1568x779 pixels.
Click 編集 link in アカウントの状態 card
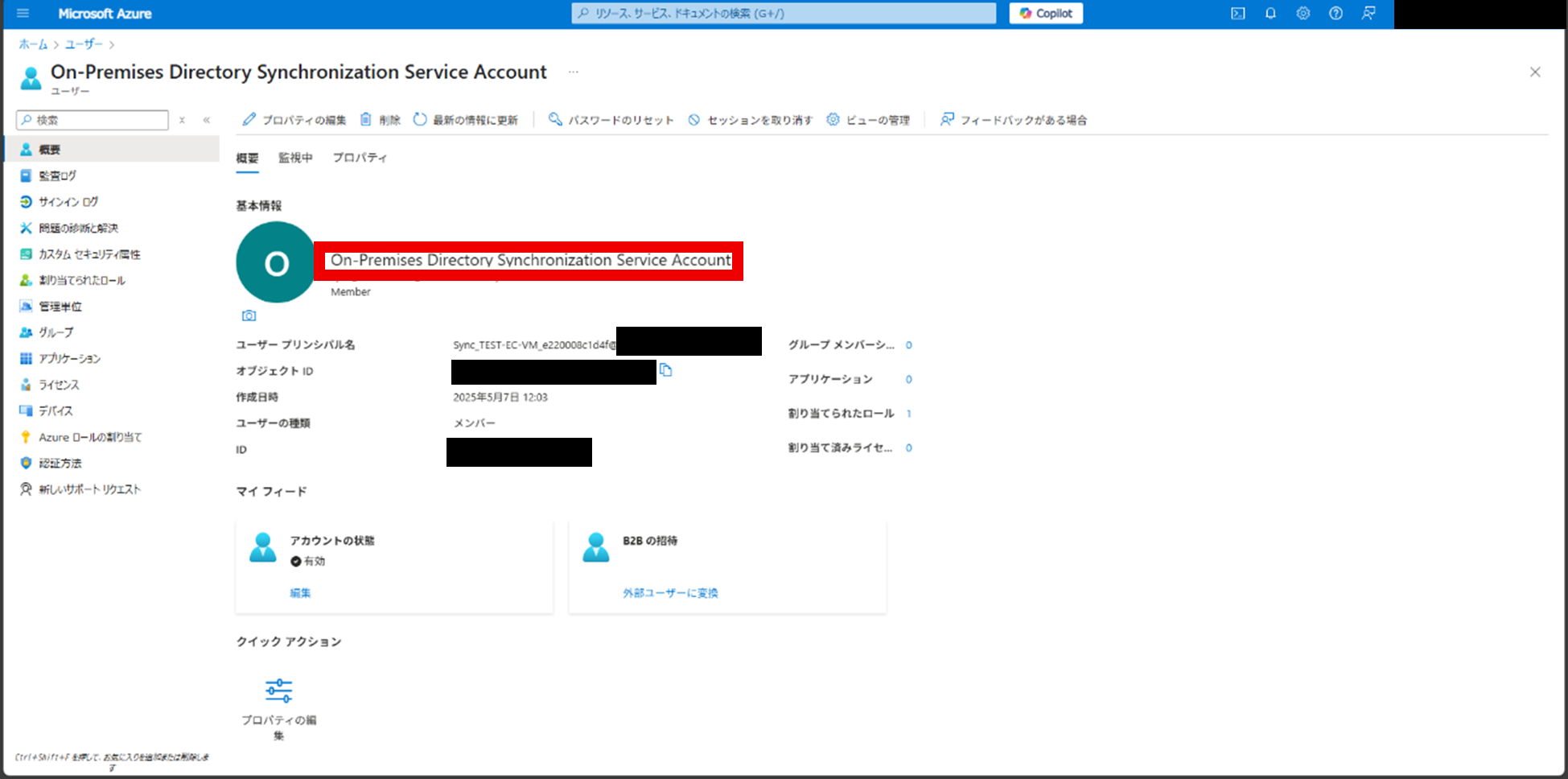coord(300,593)
